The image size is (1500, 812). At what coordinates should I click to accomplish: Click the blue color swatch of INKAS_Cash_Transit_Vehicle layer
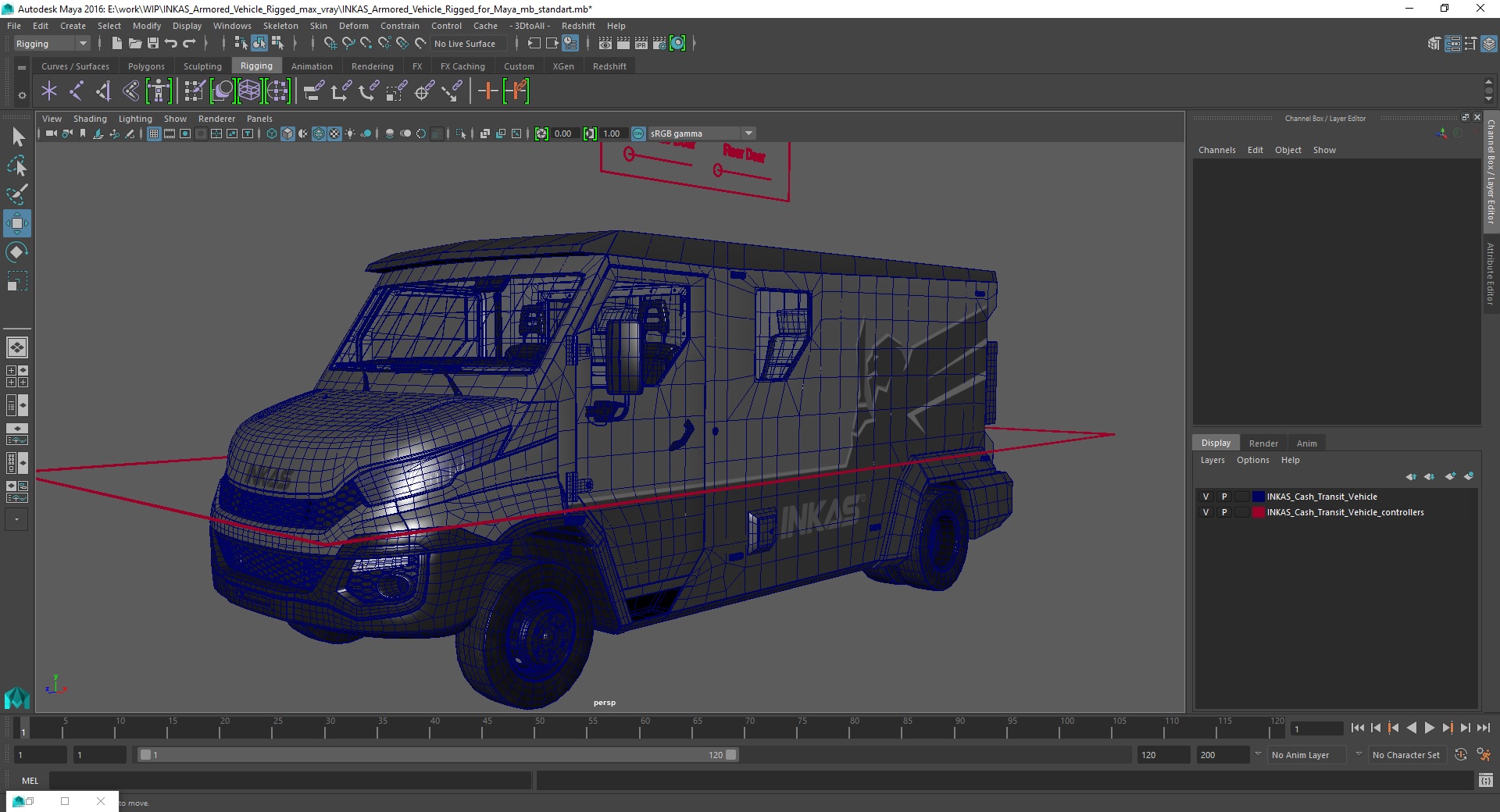click(x=1258, y=497)
